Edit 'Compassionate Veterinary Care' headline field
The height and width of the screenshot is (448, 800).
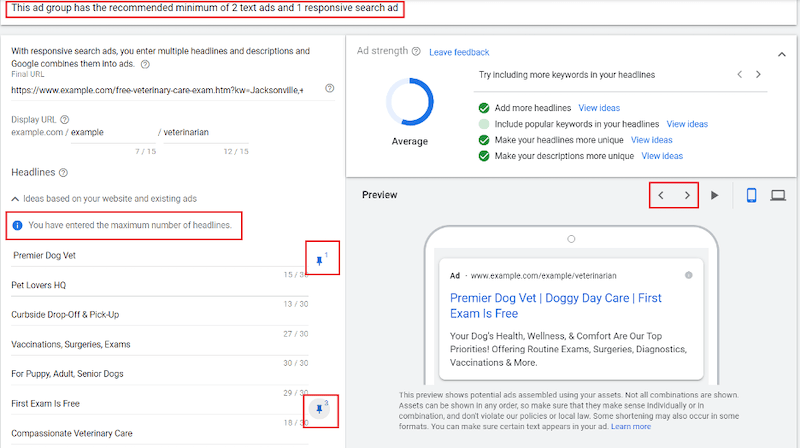pyautogui.click(x=160, y=433)
